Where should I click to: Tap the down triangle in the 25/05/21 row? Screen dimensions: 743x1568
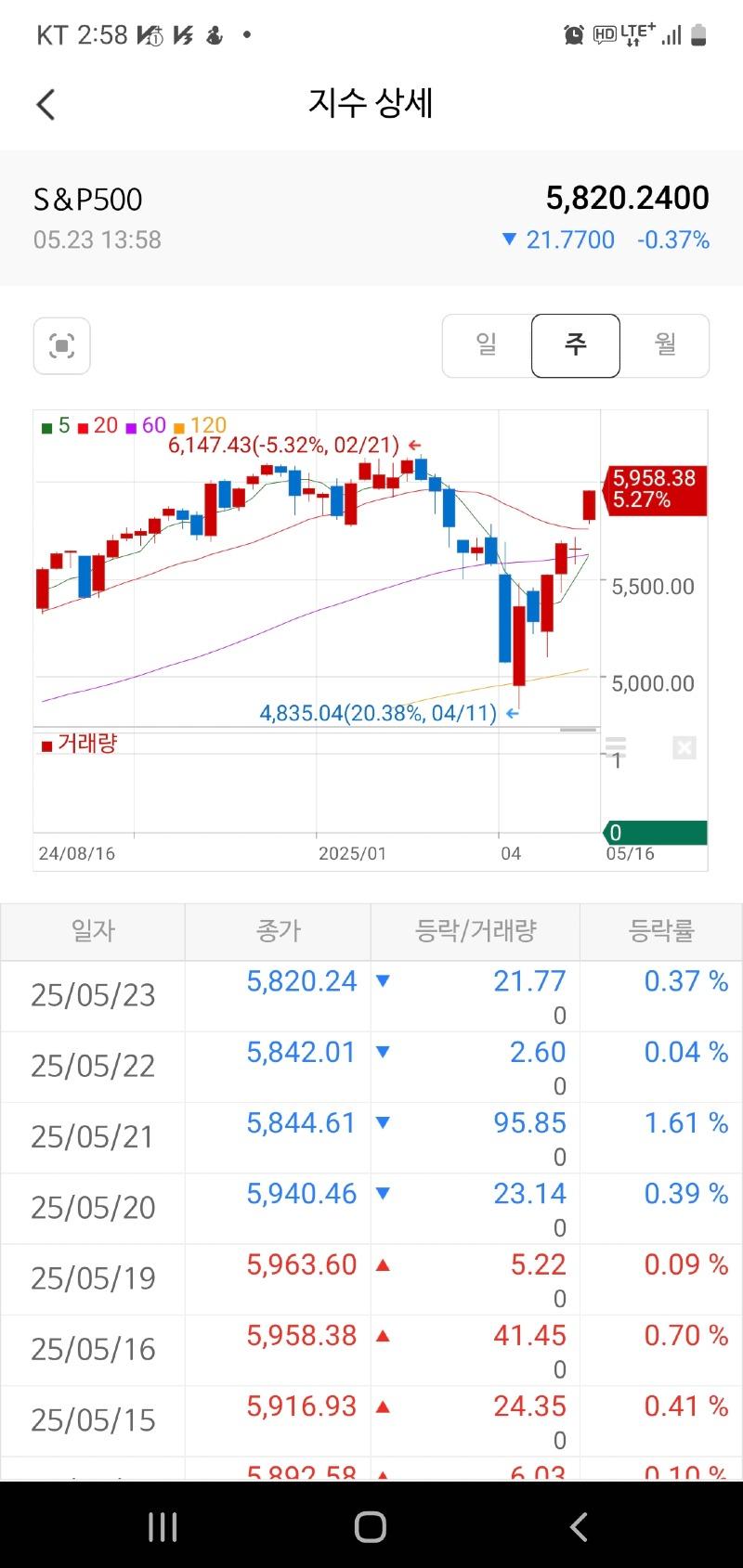[383, 1122]
